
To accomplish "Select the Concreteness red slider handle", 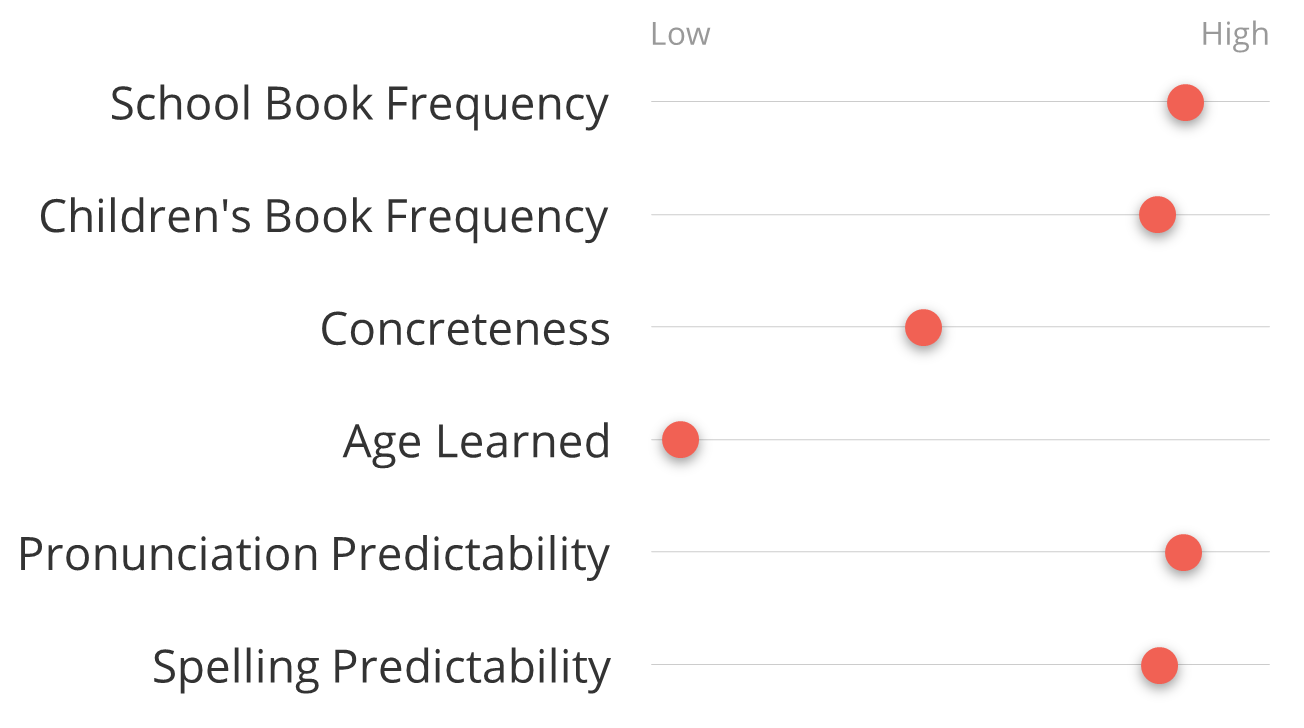I will pos(923,327).
